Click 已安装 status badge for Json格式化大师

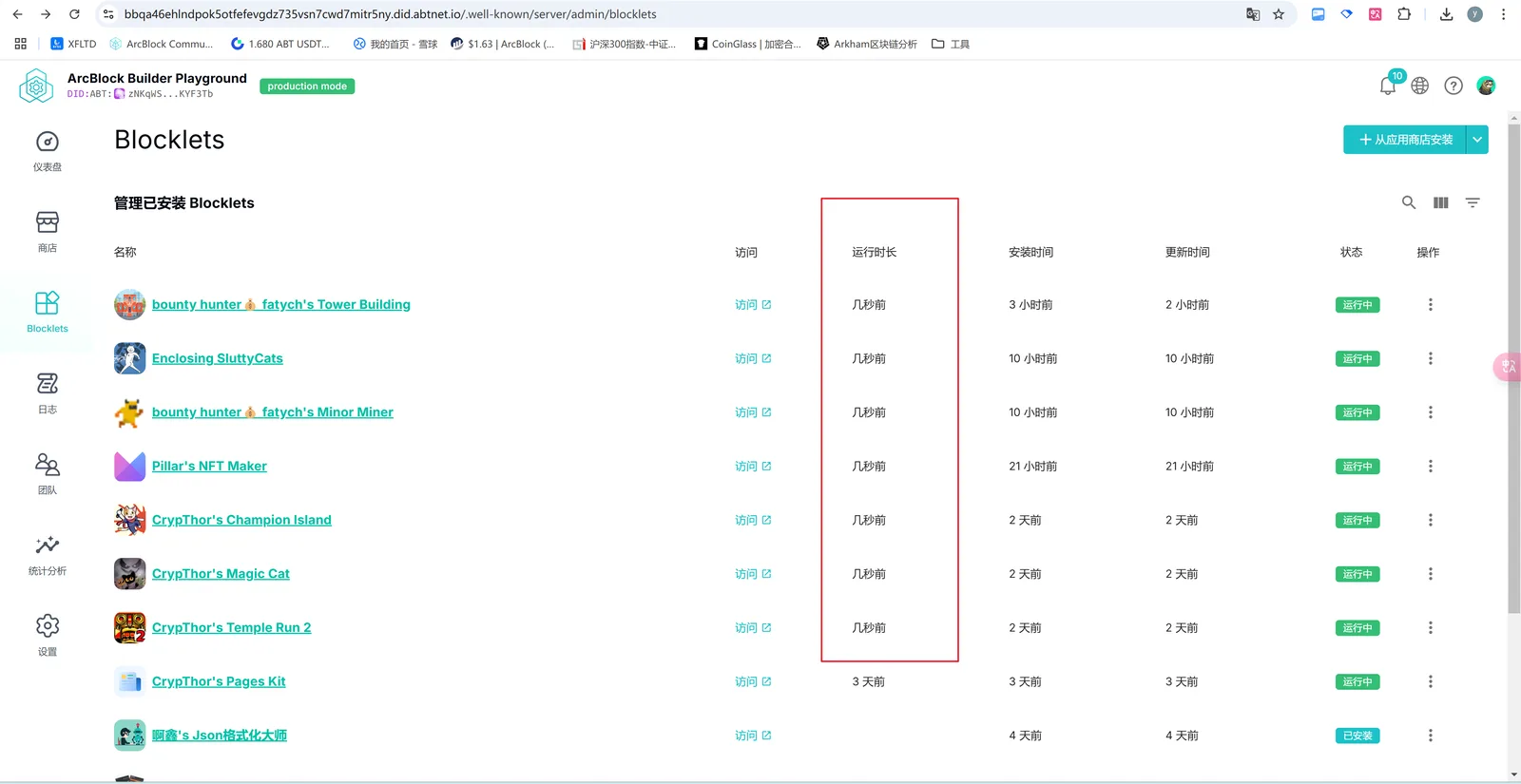click(1357, 736)
